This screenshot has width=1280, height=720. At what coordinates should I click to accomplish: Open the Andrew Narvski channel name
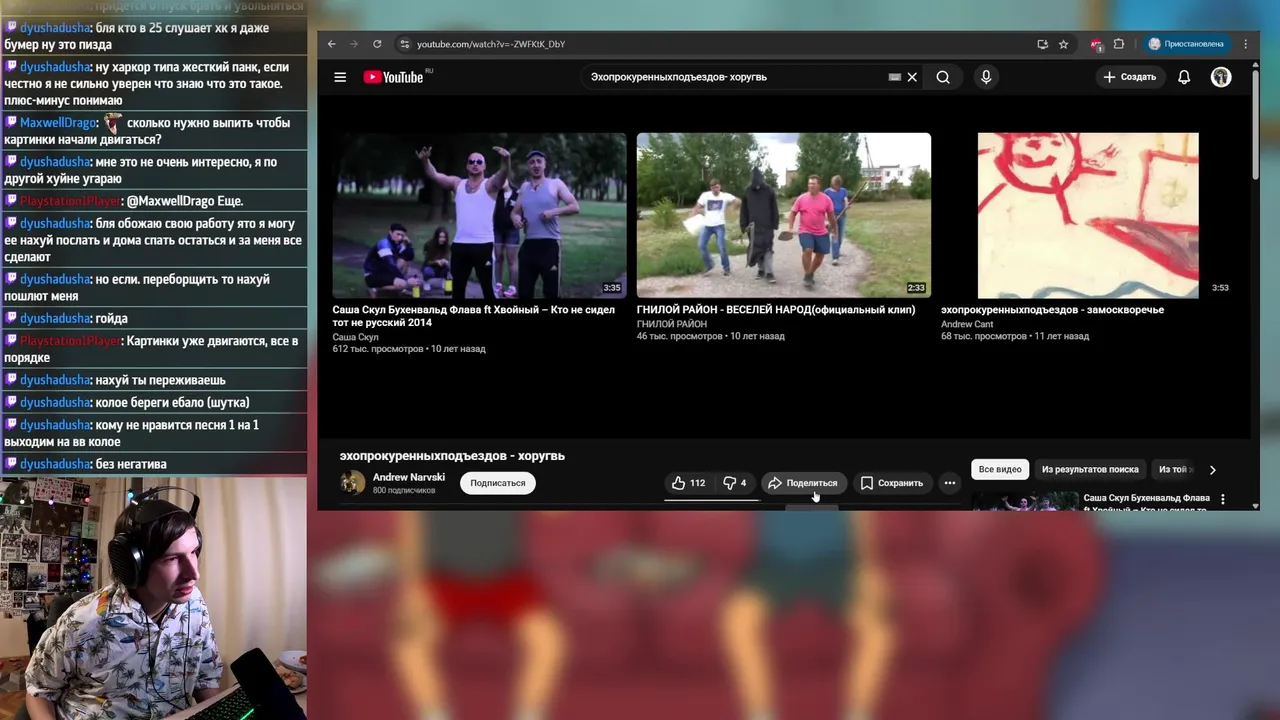click(408, 477)
